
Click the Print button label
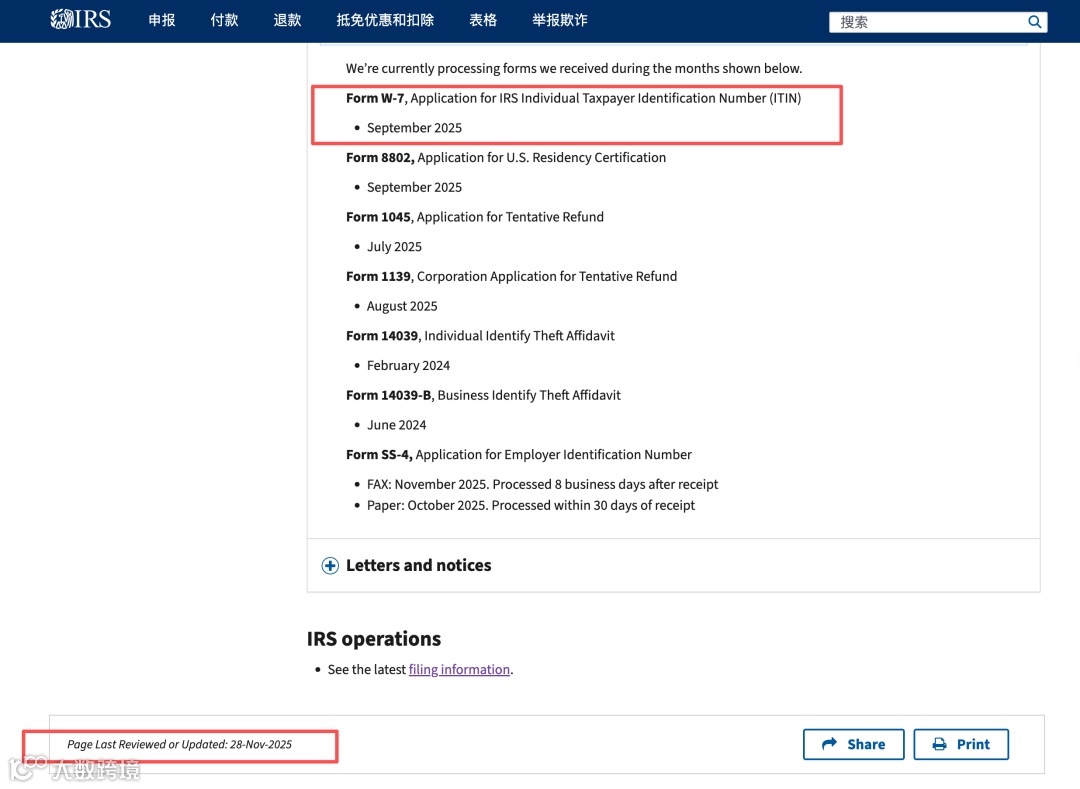(x=973, y=744)
